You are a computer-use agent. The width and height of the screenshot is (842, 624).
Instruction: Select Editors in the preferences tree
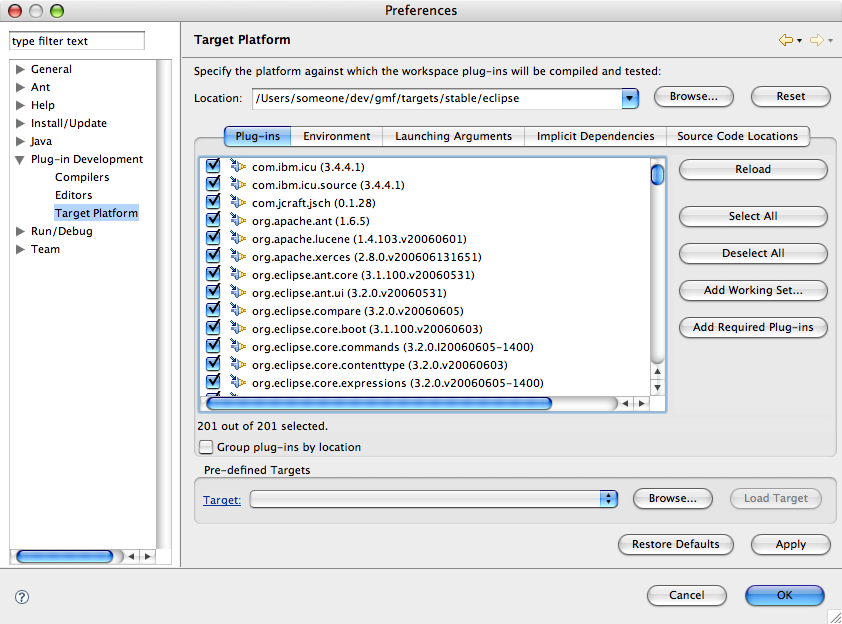[x=74, y=195]
